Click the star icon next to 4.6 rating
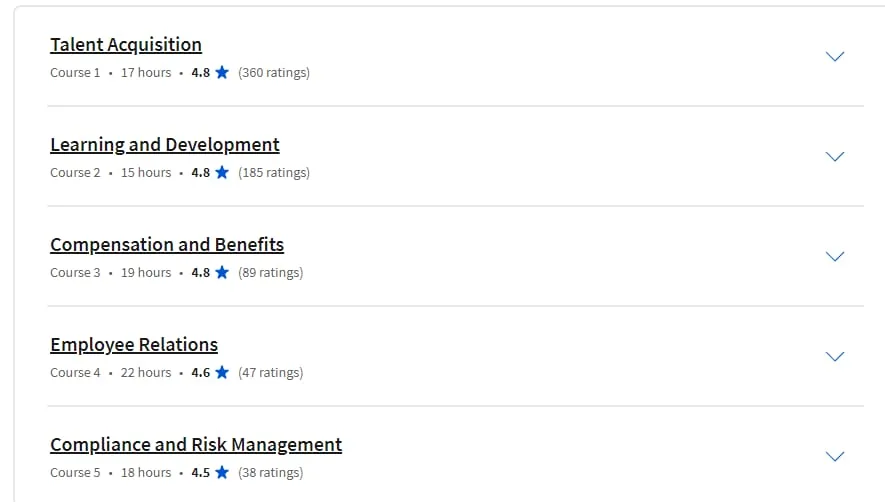This screenshot has width=885, height=502. (222, 372)
